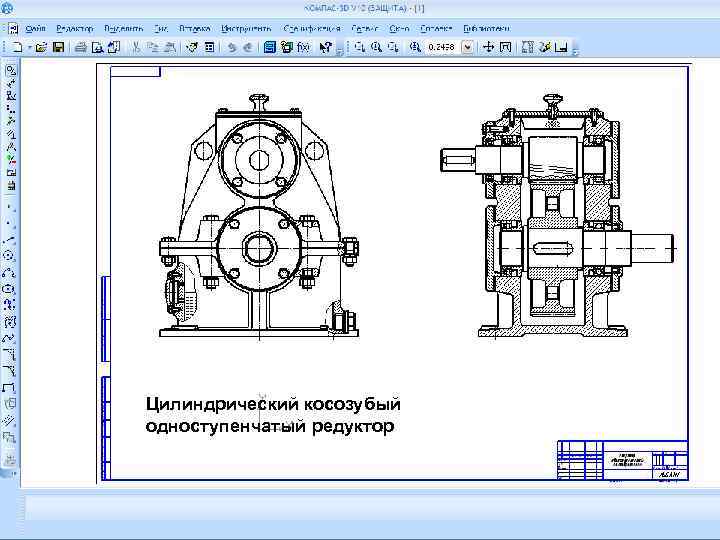Open the Вид menu
The width and height of the screenshot is (720, 540).
pos(161,28)
